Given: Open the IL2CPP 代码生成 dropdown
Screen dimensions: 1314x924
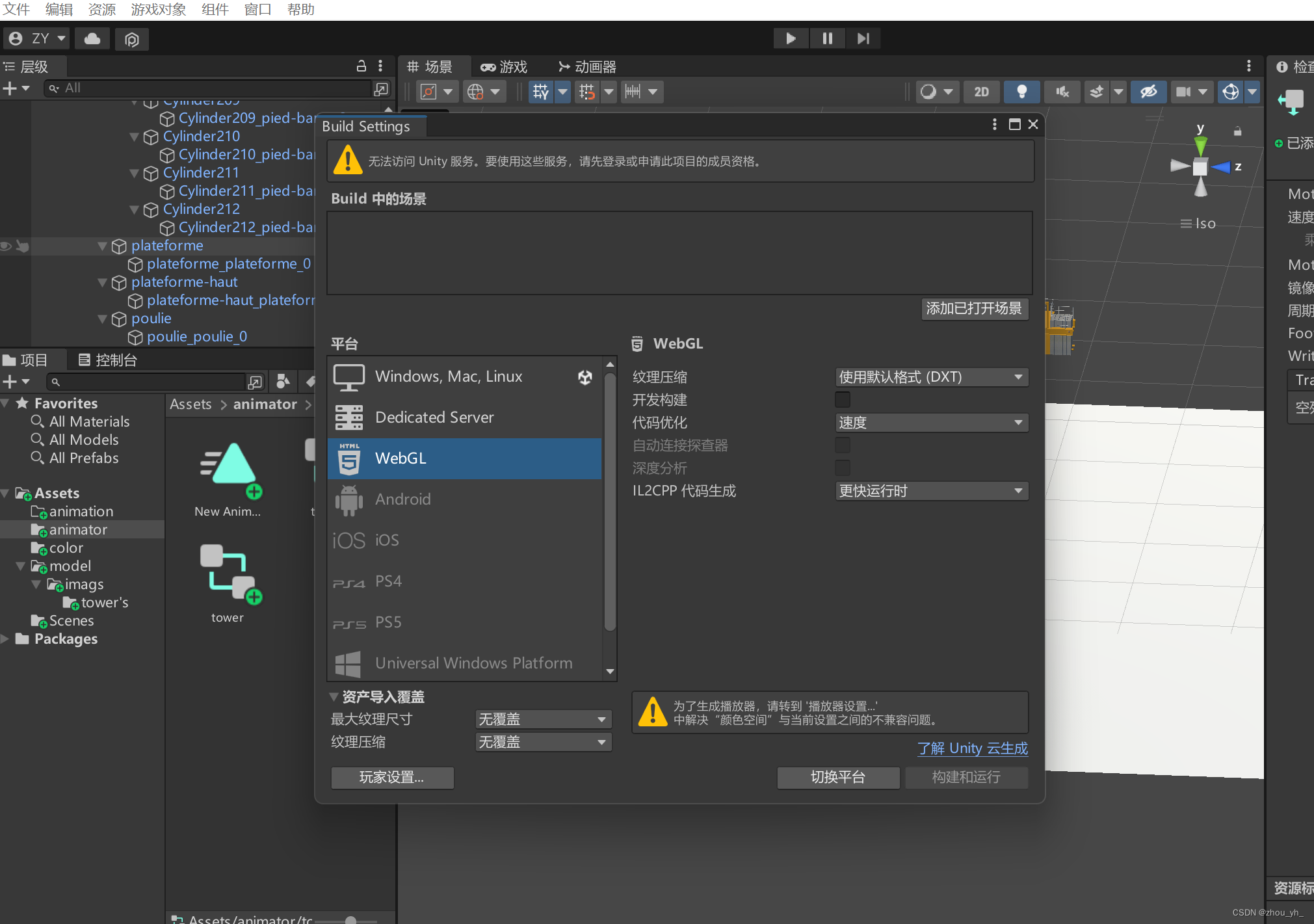Looking at the screenshot, I should [x=931, y=491].
